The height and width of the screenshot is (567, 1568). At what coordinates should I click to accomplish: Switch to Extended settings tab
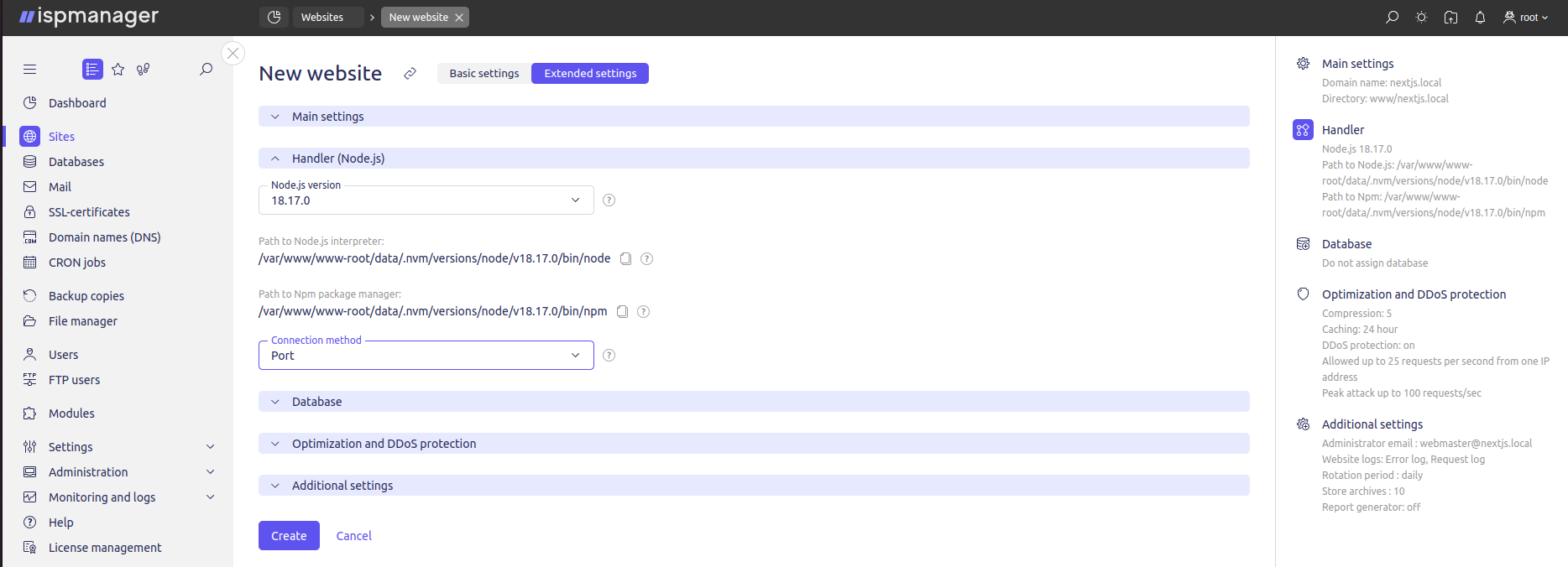590,74
